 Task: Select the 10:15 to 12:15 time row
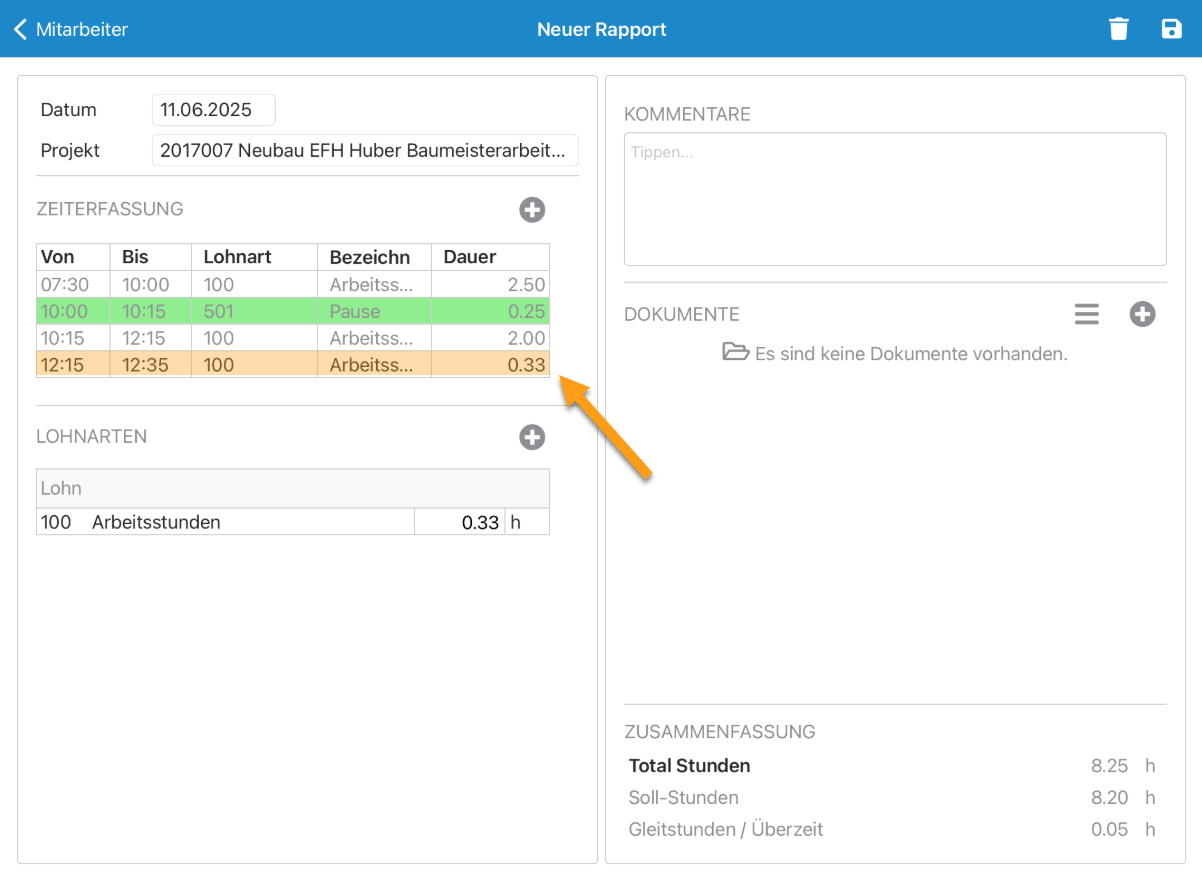click(292, 338)
